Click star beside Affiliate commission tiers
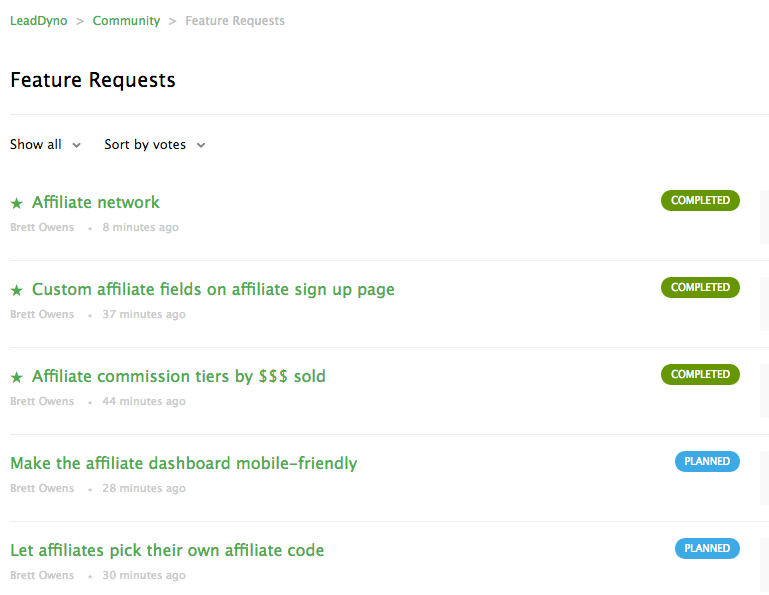 [x=17, y=377]
